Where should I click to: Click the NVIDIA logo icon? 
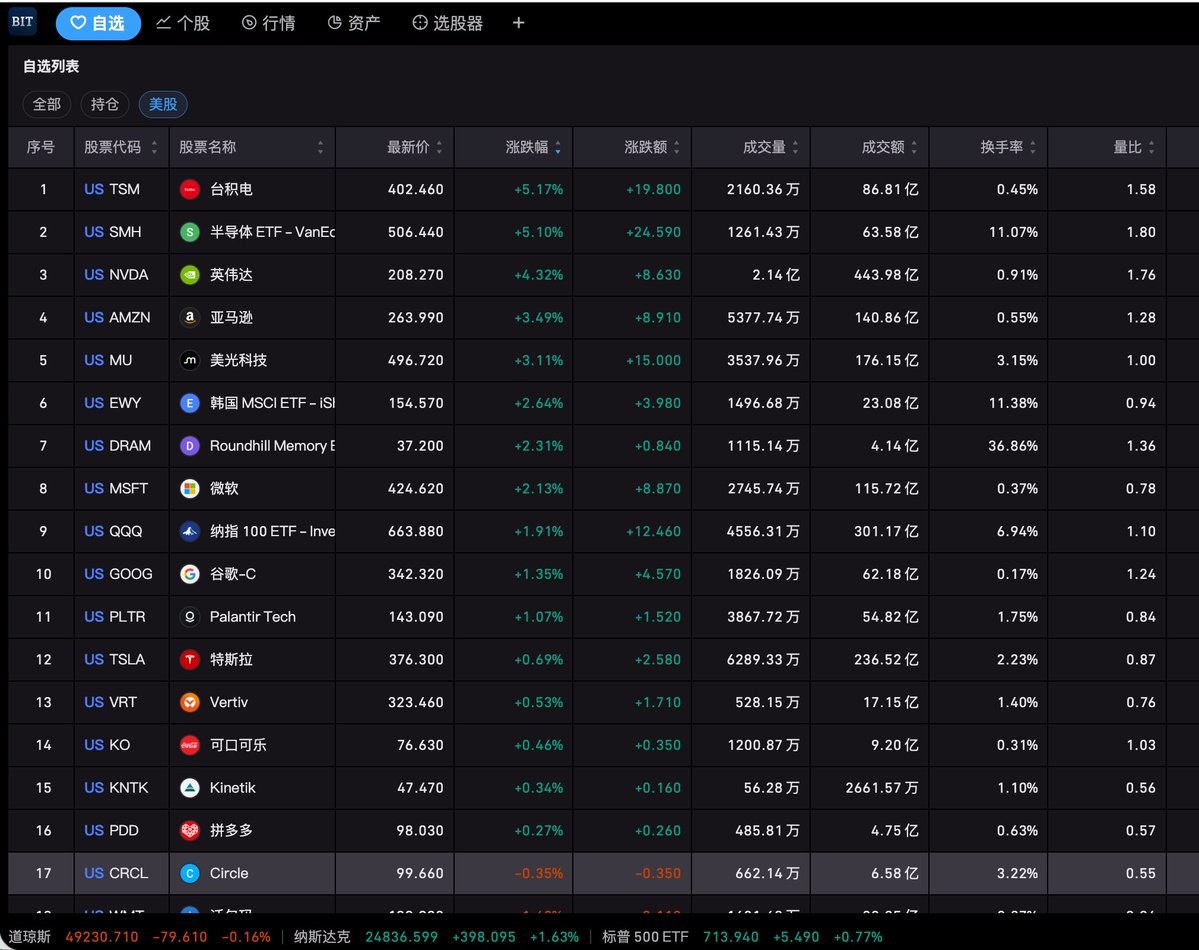(x=190, y=275)
